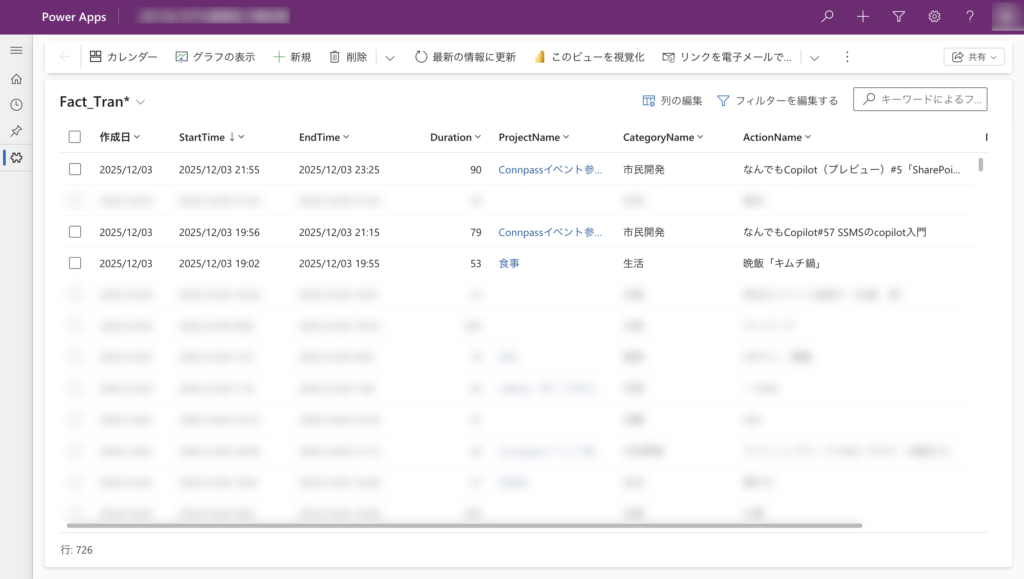Click 最新の情報に更新 refresh command
The width and height of the screenshot is (1024, 579).
[465, 57]
